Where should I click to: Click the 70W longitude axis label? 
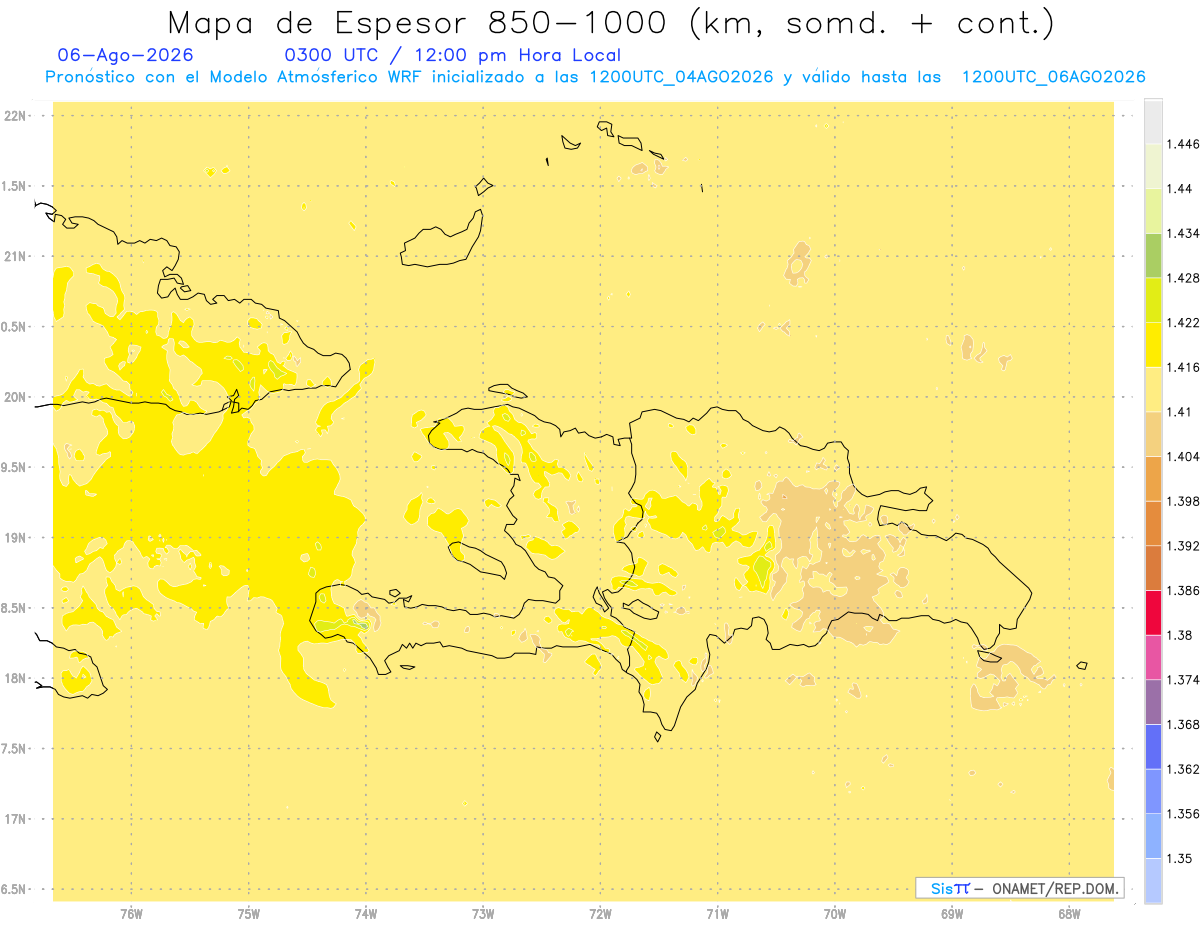tap(835, 914)
